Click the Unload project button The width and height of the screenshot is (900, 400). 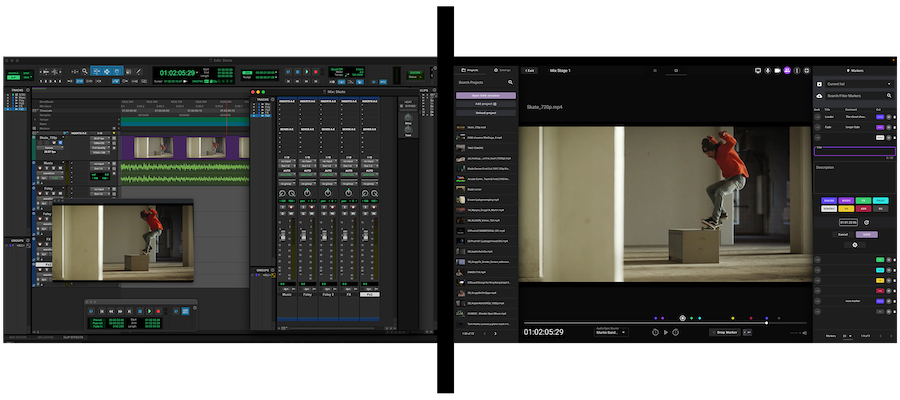tap(486, 113)
